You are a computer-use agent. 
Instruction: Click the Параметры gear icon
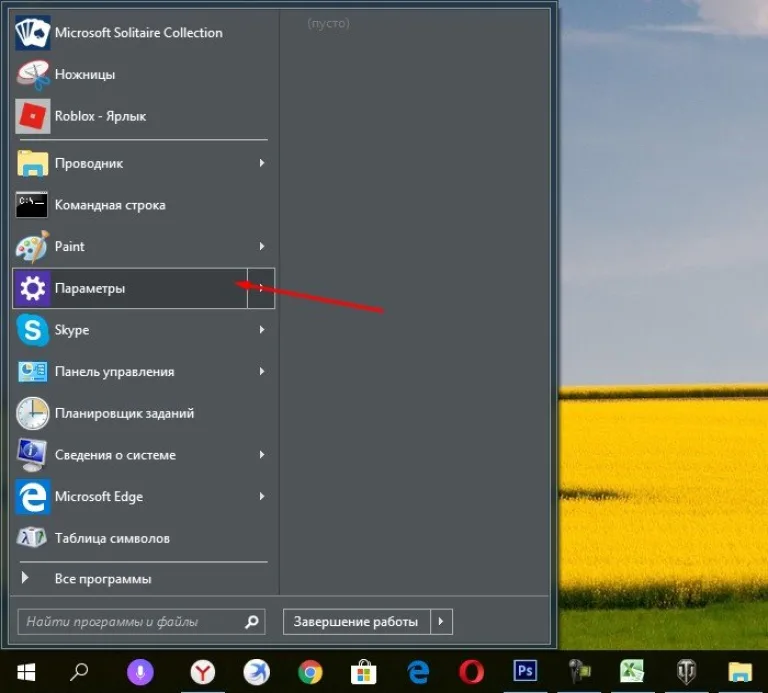[x=32, y=288]
